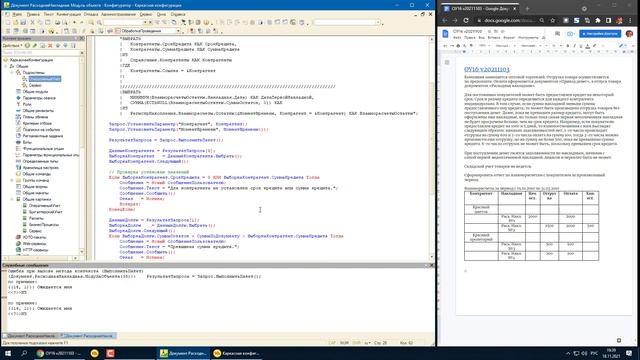This screenshot has height=360, width=640.
Task: Click the Print icon in the Google Docs toolbar
Action: coord(458,46)
